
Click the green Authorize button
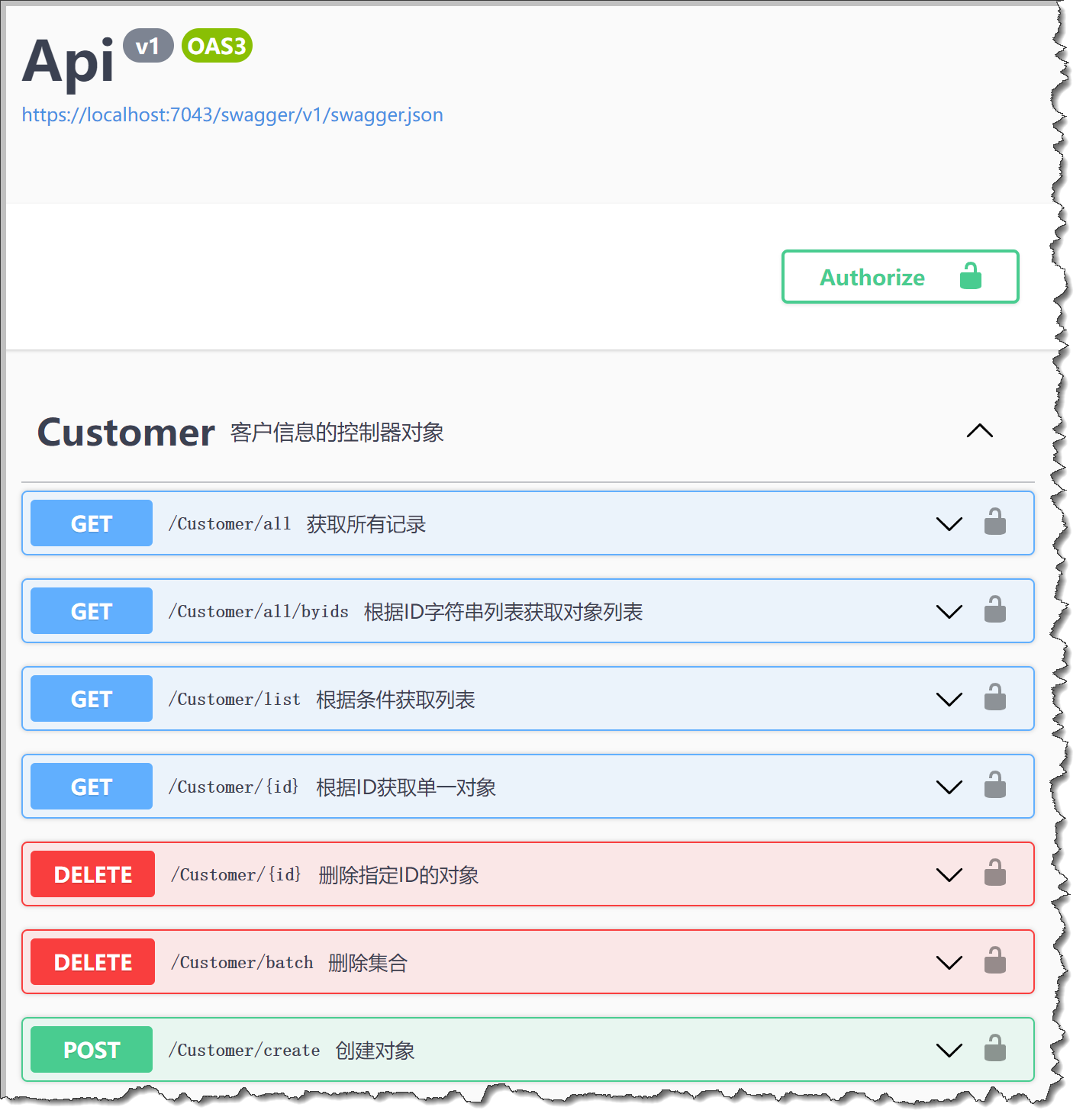(900, 277)
